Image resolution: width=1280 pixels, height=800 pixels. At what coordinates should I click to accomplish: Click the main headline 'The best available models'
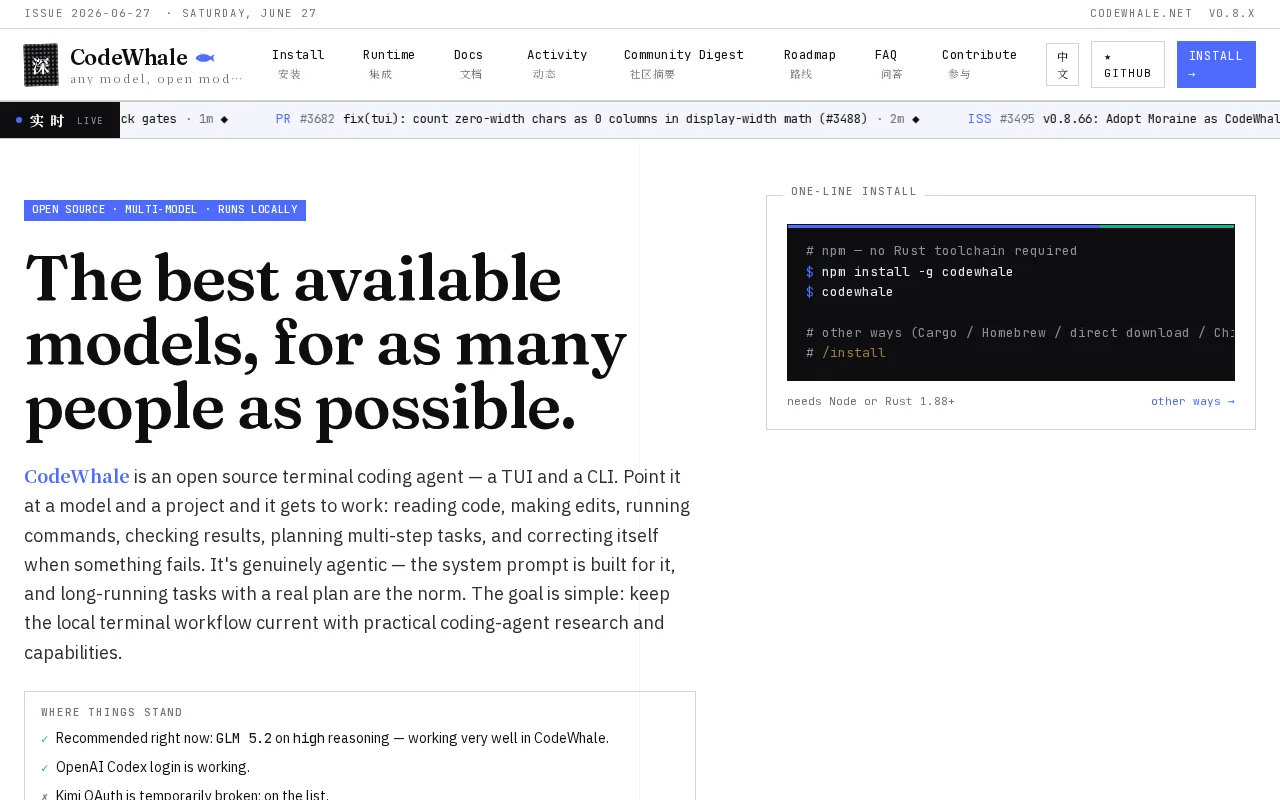coord(326,342)
